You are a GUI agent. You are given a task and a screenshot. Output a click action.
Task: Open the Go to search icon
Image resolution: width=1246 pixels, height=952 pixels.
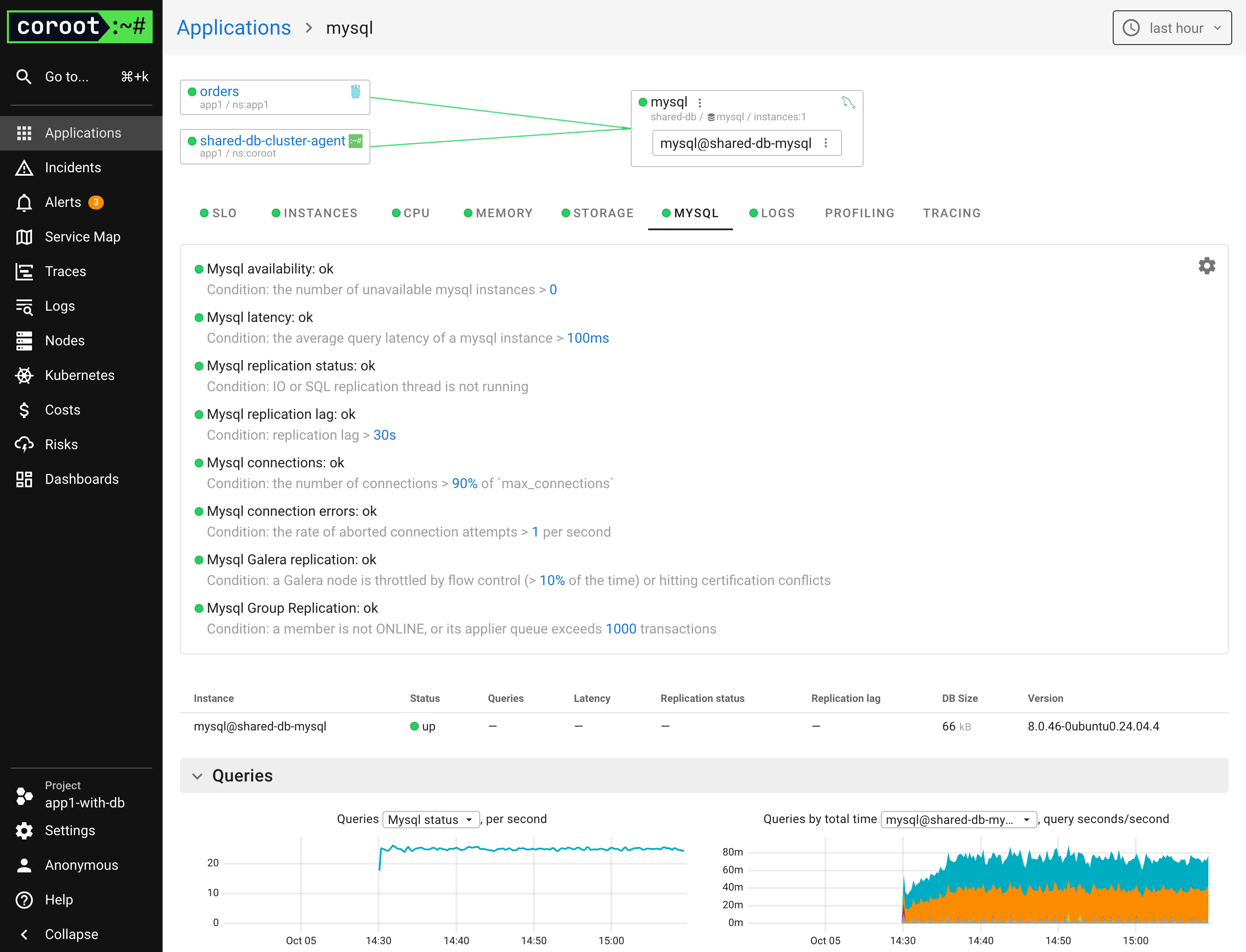point(24,77)
